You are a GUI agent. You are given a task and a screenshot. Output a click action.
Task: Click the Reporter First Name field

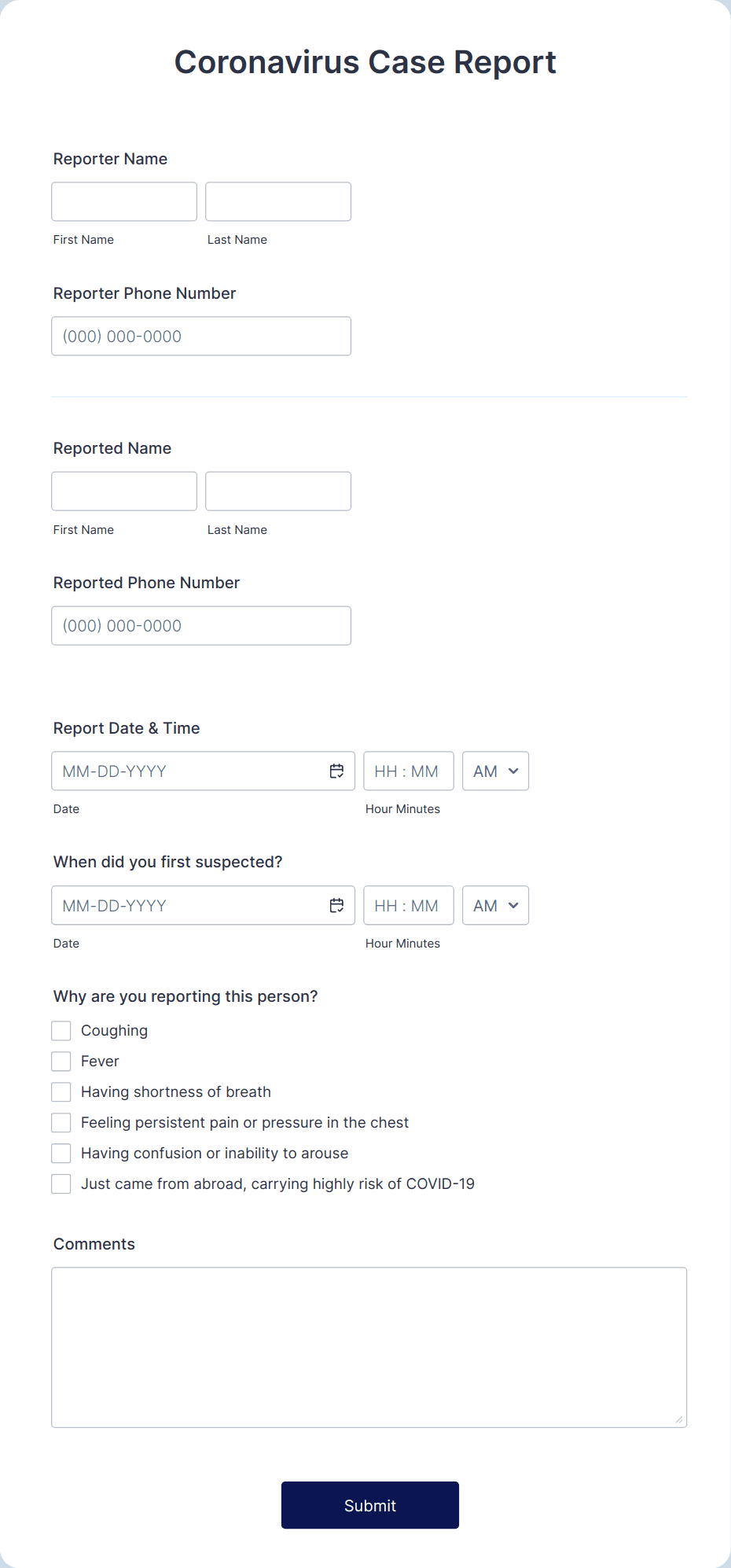click(123, 201)
